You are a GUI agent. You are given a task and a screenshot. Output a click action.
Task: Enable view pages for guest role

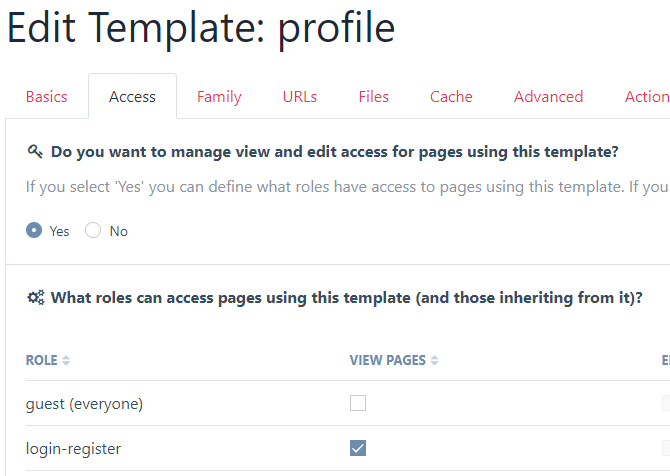pos(358,403)
